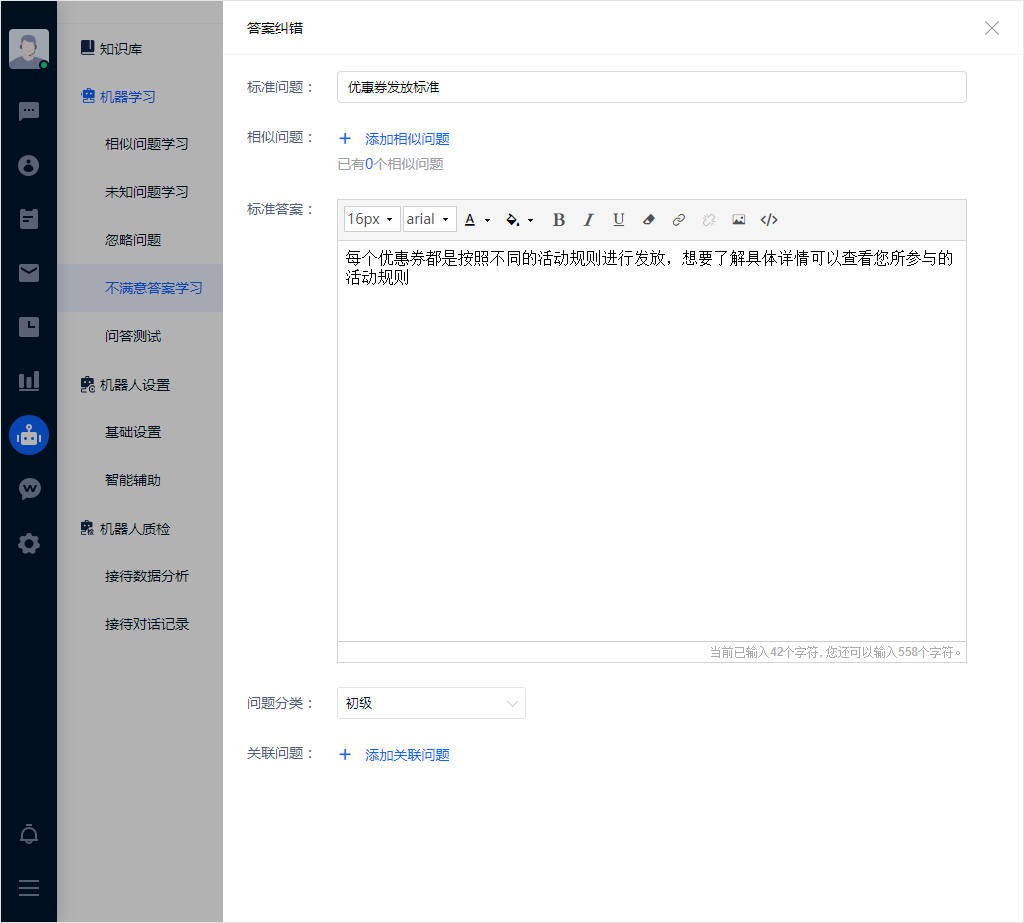Screen dimensions: 1024x923
Task: Insert a hyperlink with link icon
Action: click(x=679, y=220)
